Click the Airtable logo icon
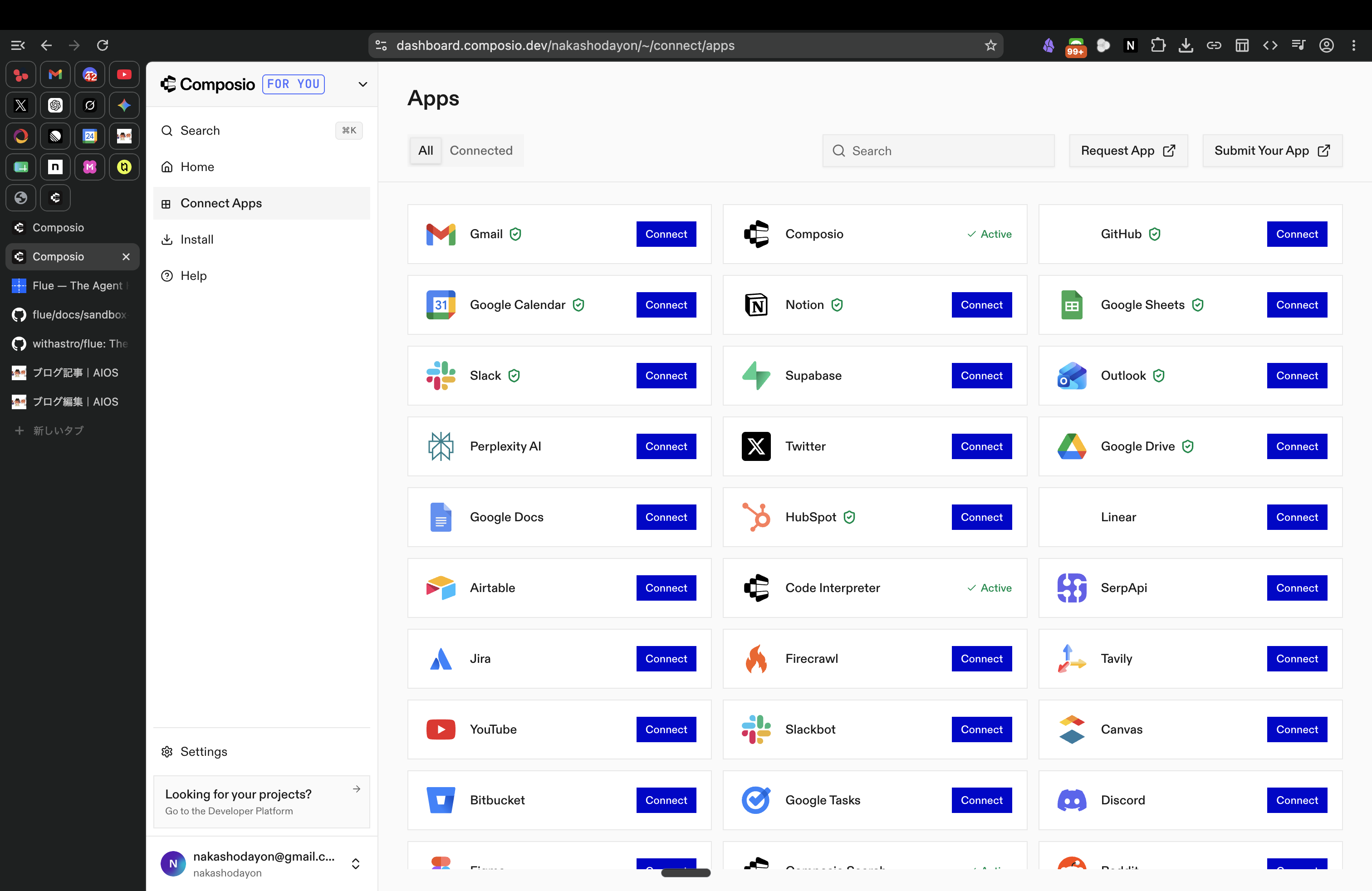 [x=441, y=588]
